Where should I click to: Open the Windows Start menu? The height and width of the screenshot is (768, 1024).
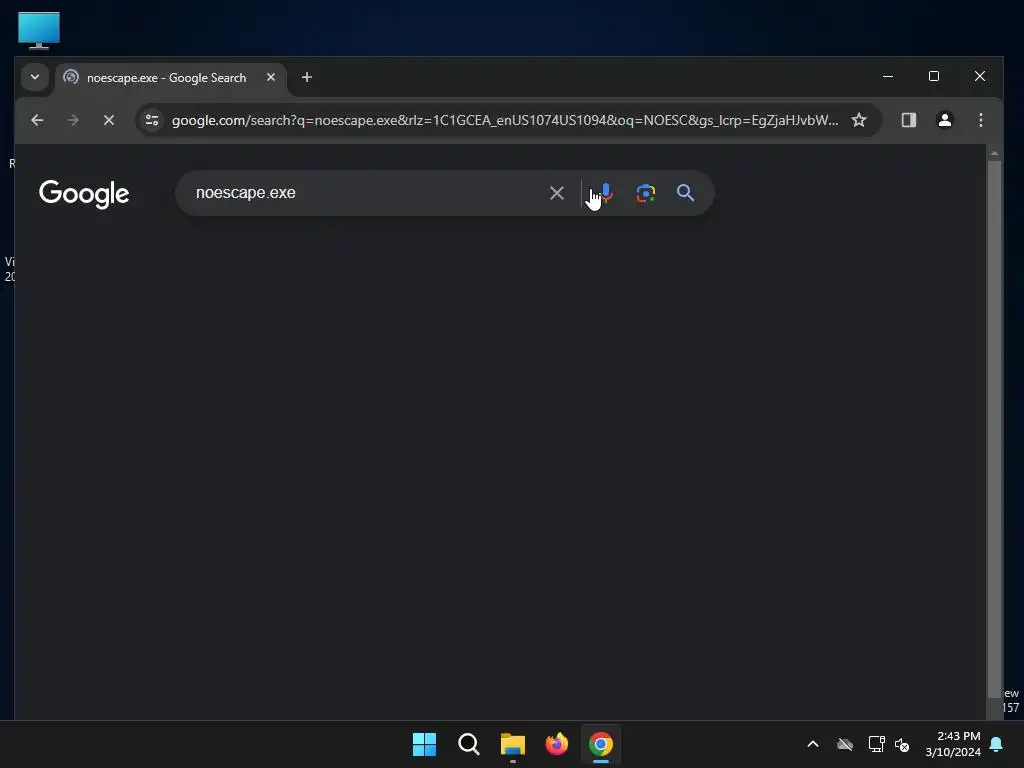[x=424, y=744]
